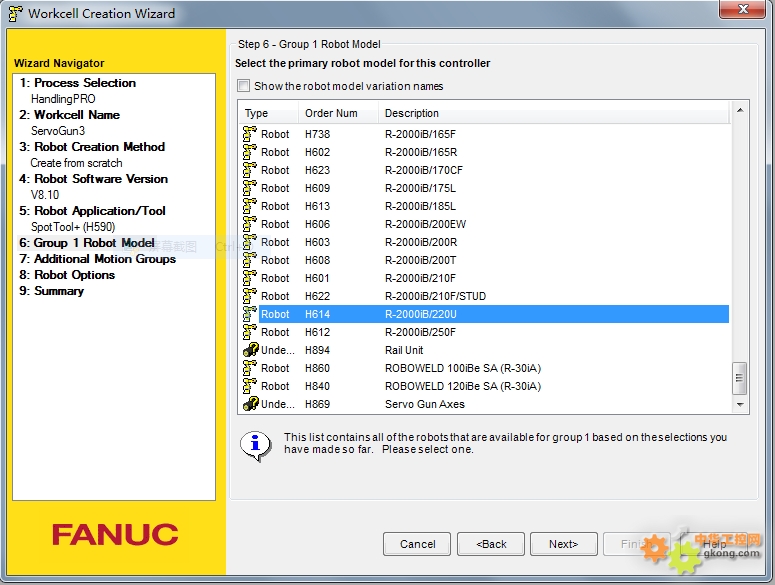This screenshot has width=775, height=585.
Task: Click robot icon of selected H614 row
Action: click(250, 314)
